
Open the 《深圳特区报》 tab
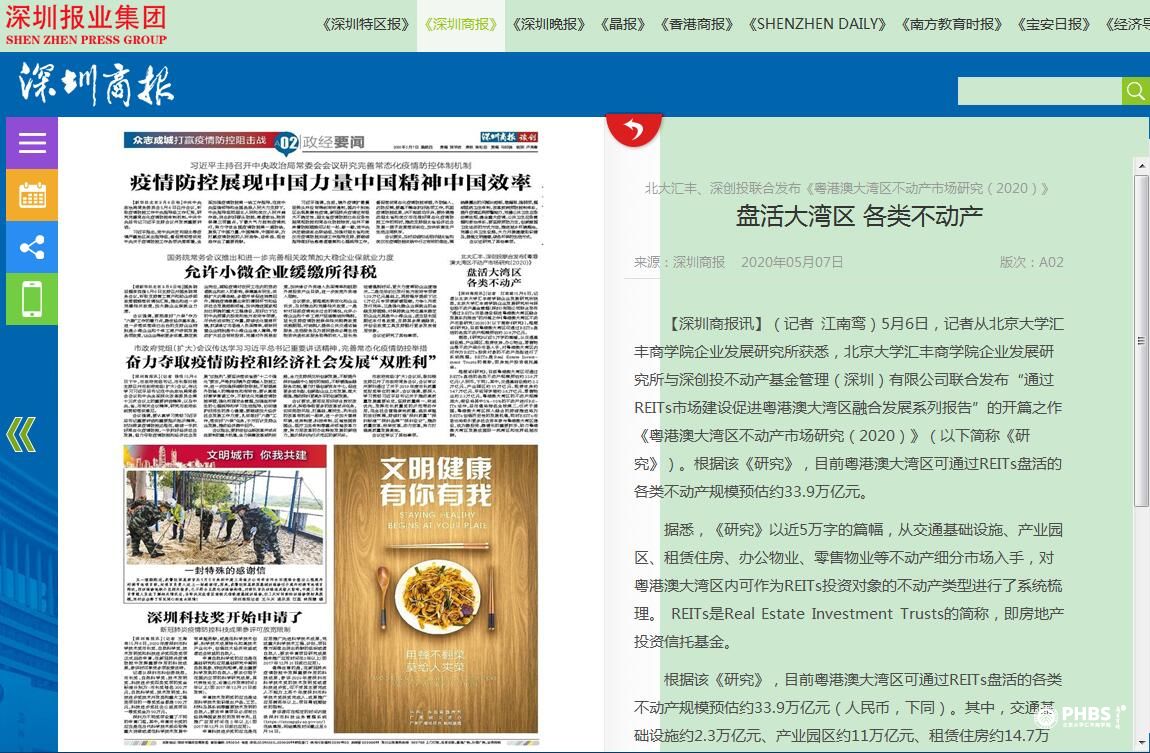tap(366, 24)
